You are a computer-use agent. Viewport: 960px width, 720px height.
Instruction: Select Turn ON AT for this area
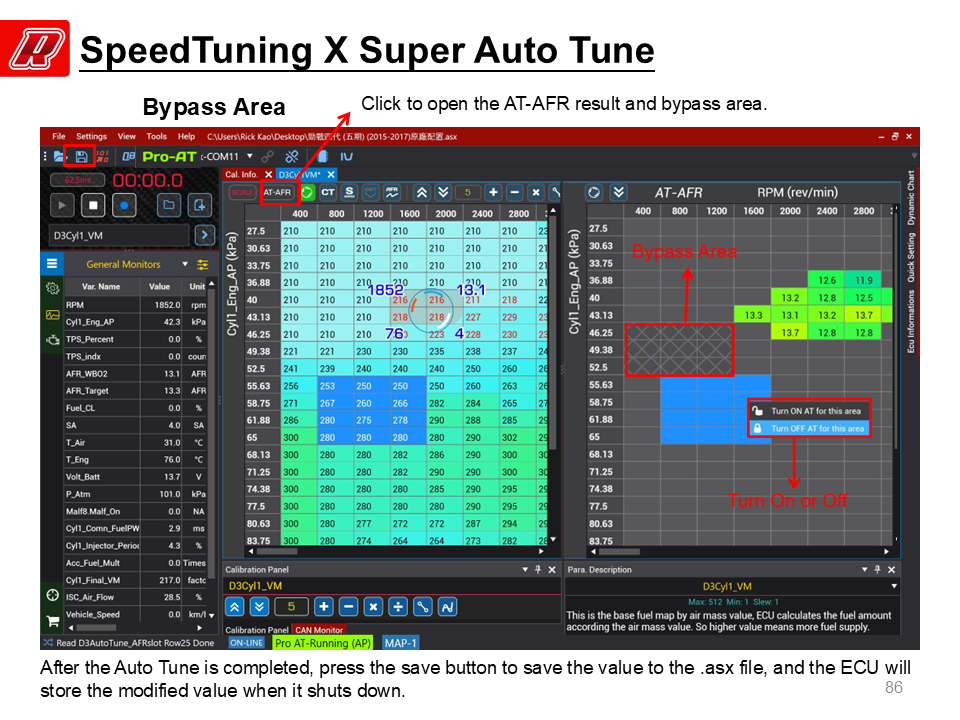(x=809, y=411)
